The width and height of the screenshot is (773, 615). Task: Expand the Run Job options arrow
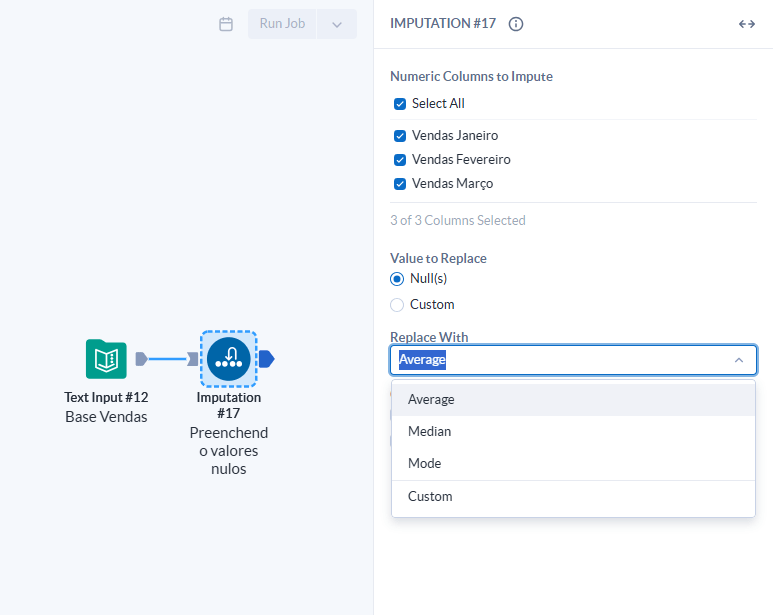337,24
